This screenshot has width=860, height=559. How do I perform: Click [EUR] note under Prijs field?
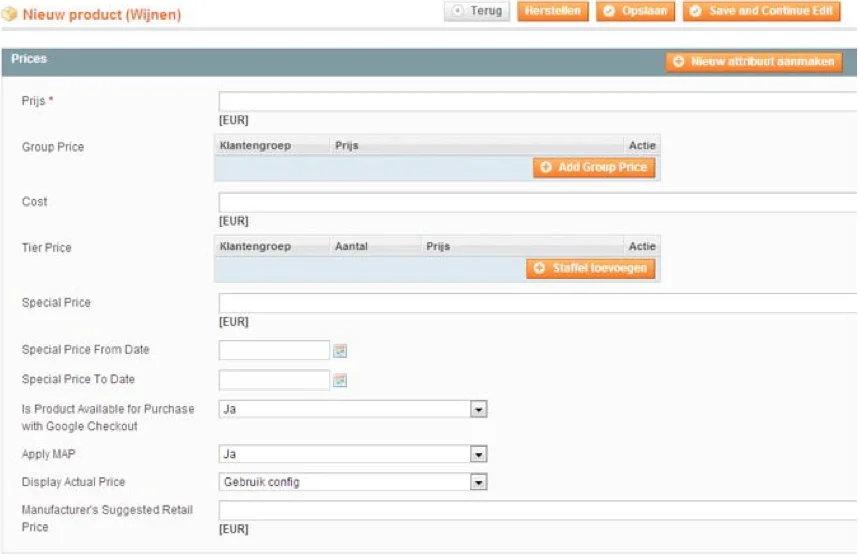point(234,120)
